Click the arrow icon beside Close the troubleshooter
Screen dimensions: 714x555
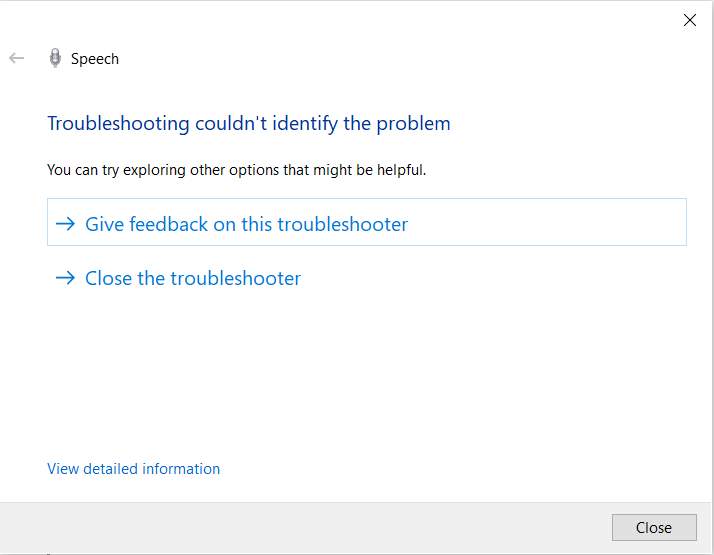point(65,278)
